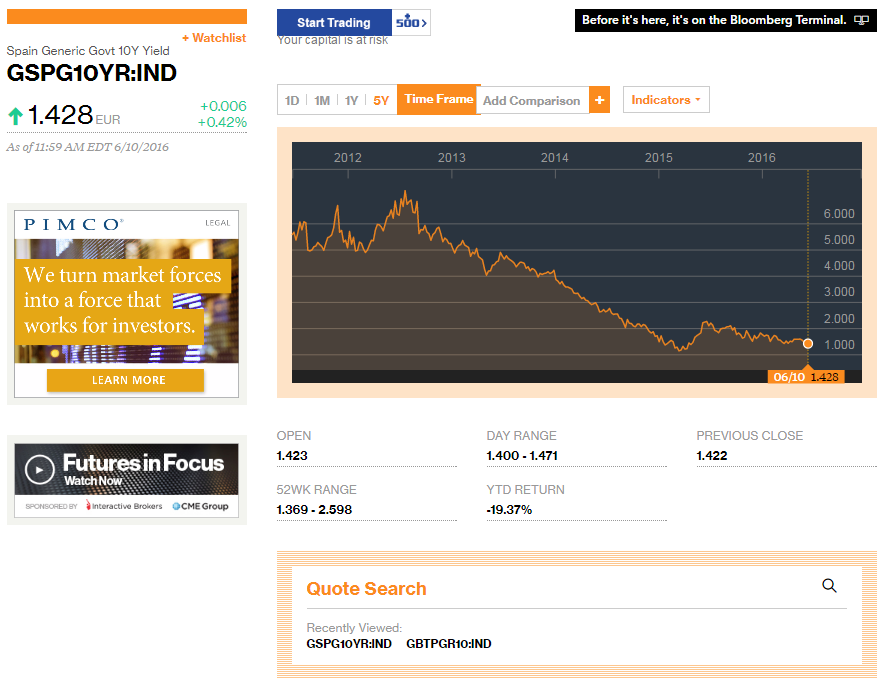Click the 2015 label on chart axis
The image size is (883, 686).
click(658, 158)
